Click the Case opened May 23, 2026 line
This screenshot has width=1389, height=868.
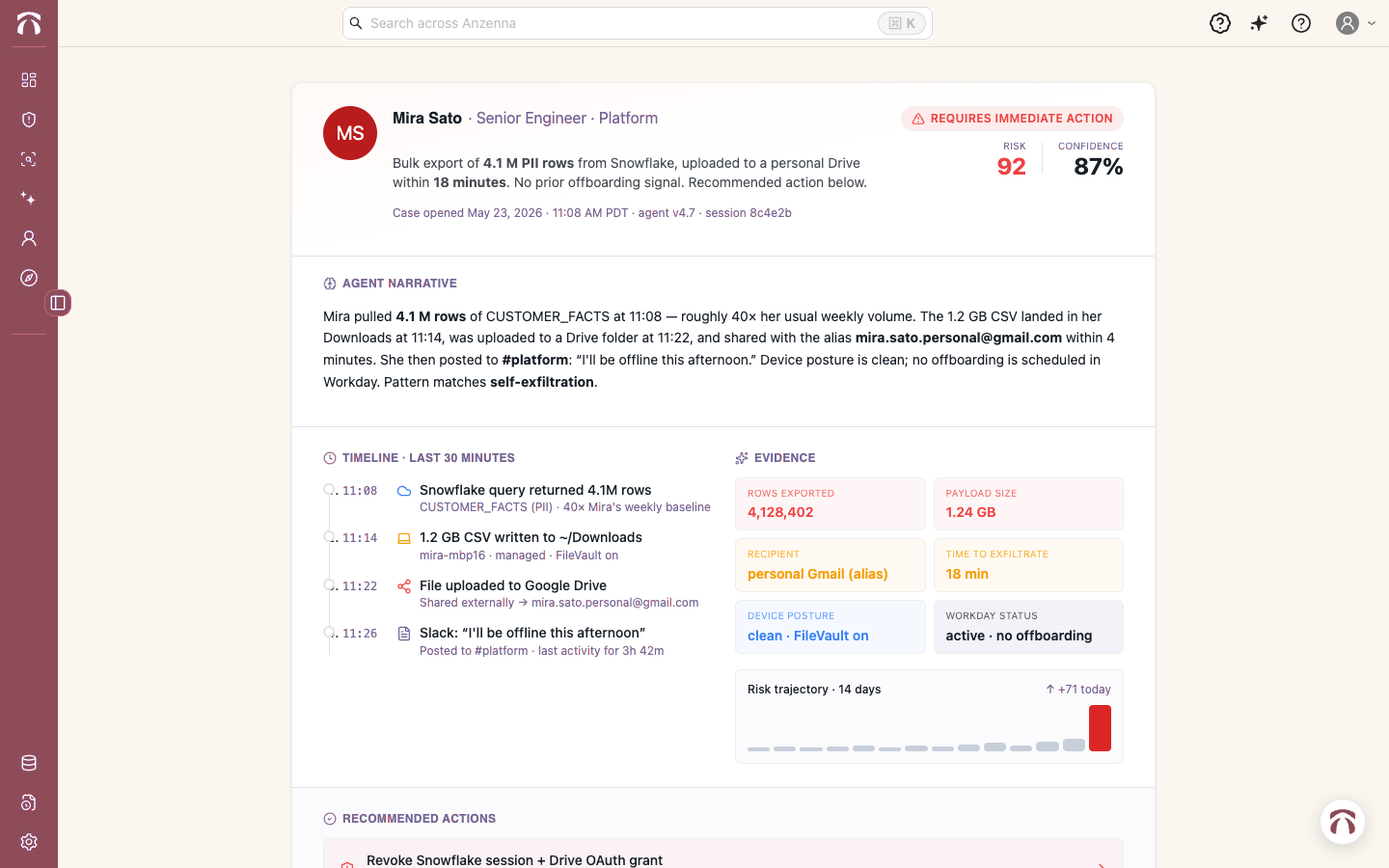pos(592,213)
